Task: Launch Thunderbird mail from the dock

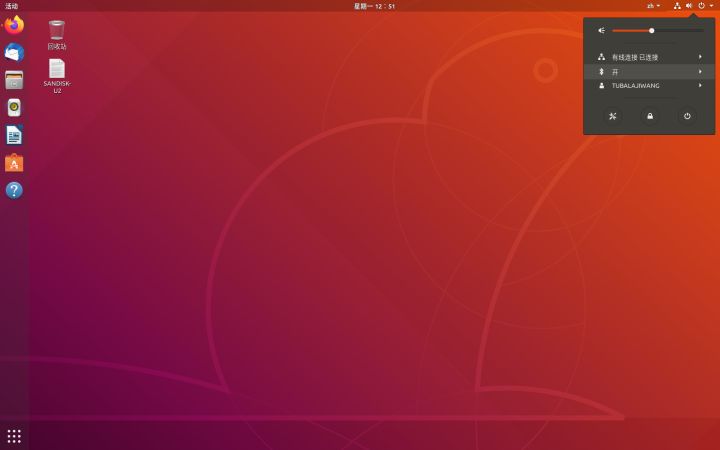Action: point(14,52)
